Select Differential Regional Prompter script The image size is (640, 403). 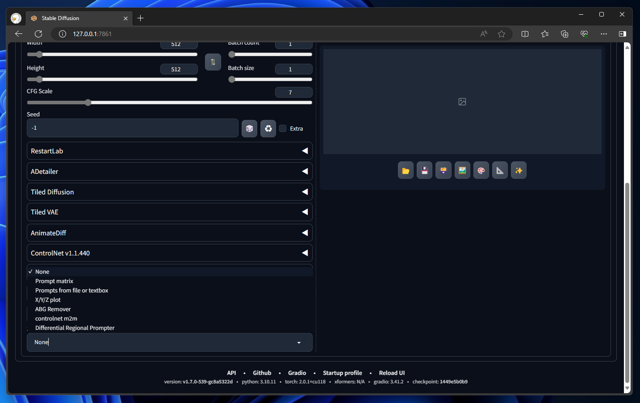169,328
